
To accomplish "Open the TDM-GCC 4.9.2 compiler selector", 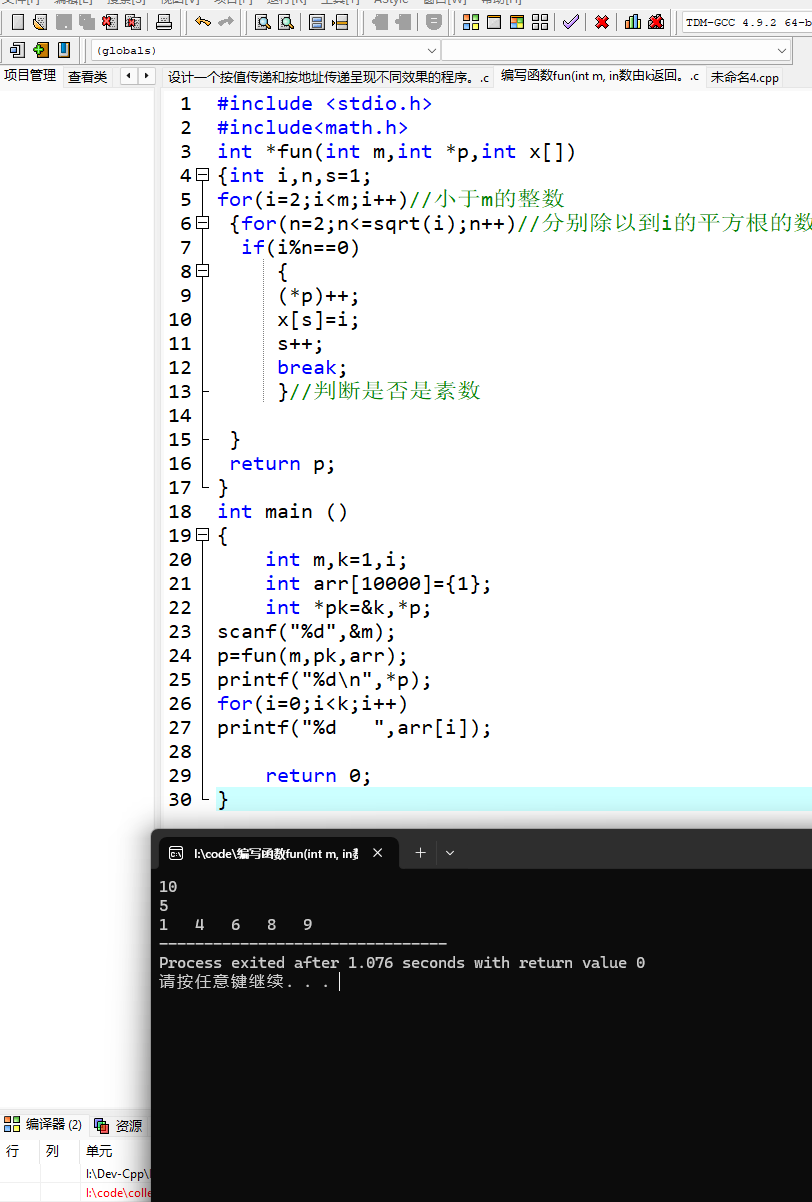I will click(746, 22).
